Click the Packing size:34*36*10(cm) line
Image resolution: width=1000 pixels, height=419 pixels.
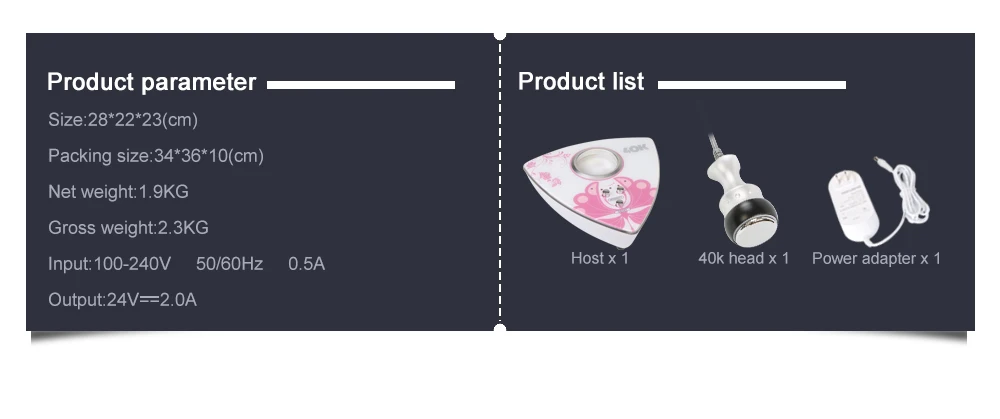pos(156,156)
